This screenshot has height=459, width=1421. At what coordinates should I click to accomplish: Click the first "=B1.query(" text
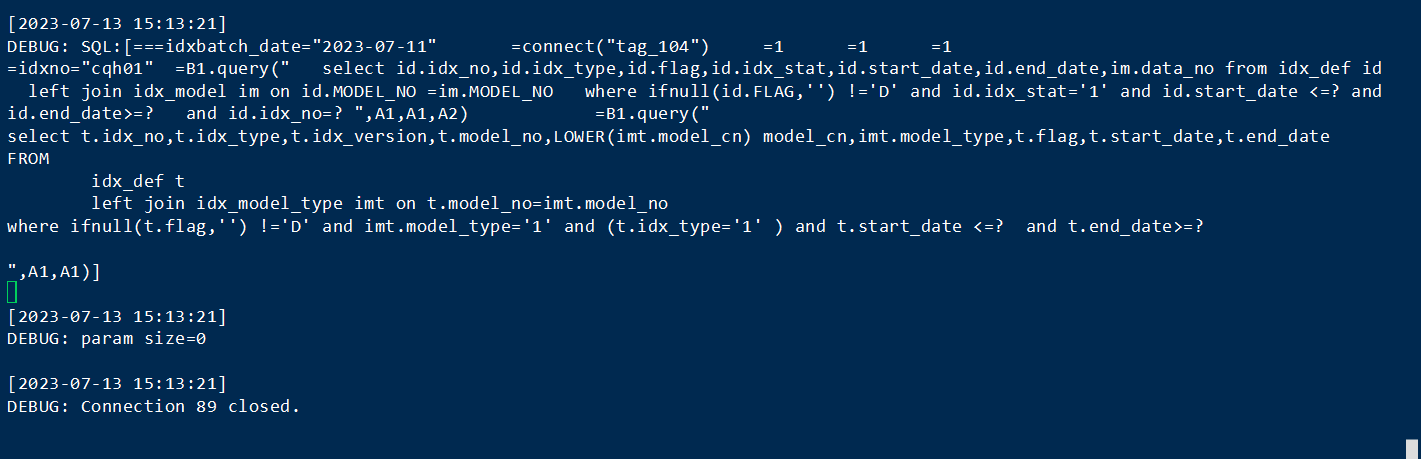pos(232,69)
